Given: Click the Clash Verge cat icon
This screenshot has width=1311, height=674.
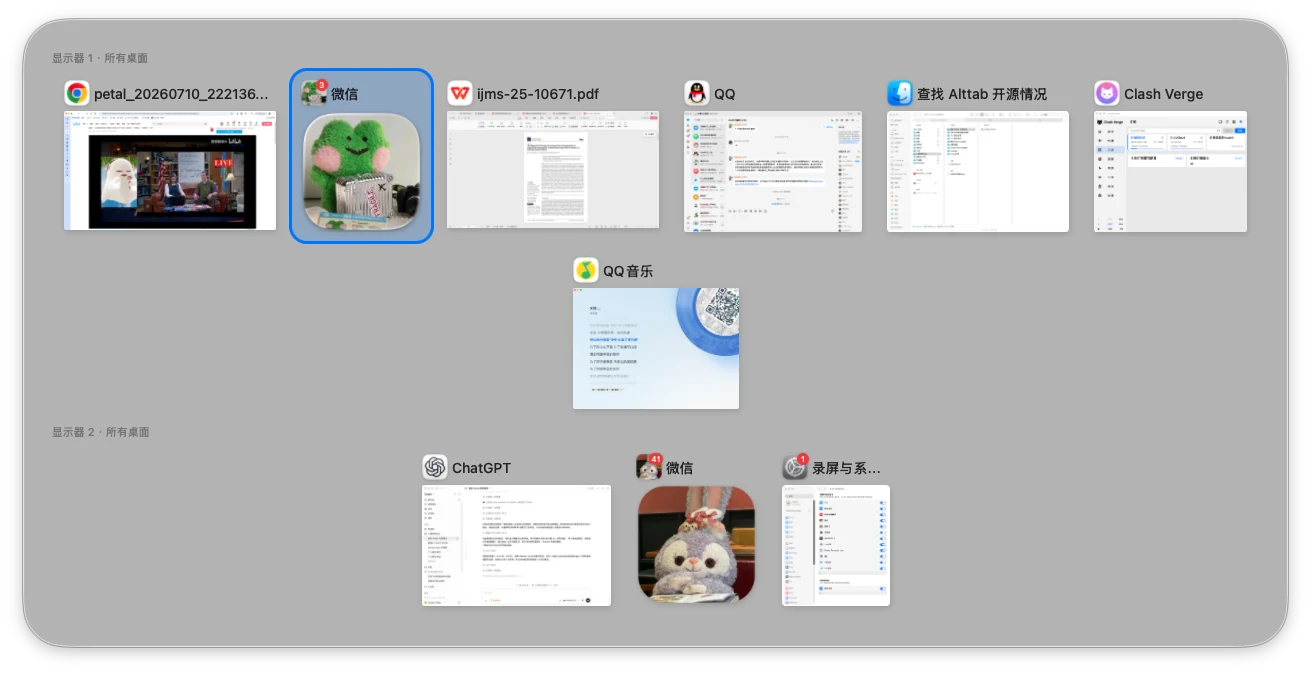Looking at the screenshot, I should (1107, 94).
